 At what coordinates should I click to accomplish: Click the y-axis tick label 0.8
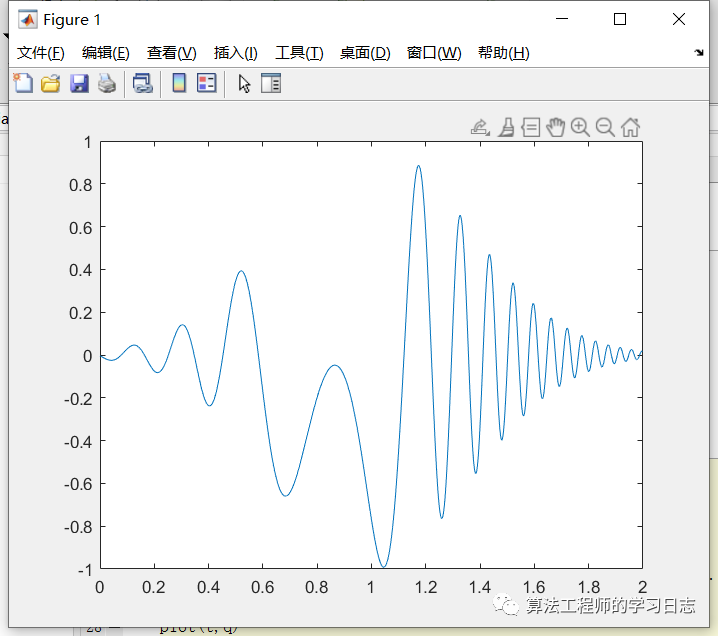[x=81, y=185]
